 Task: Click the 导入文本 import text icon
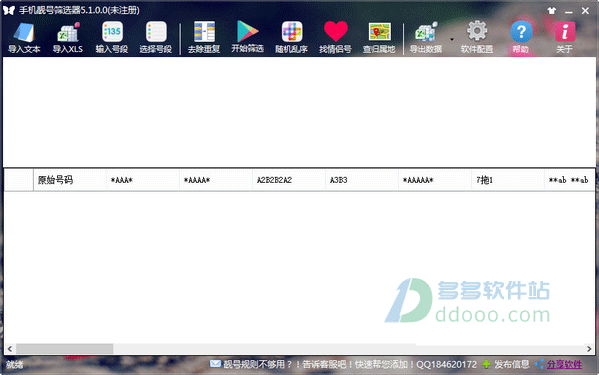tap(24, 37)
